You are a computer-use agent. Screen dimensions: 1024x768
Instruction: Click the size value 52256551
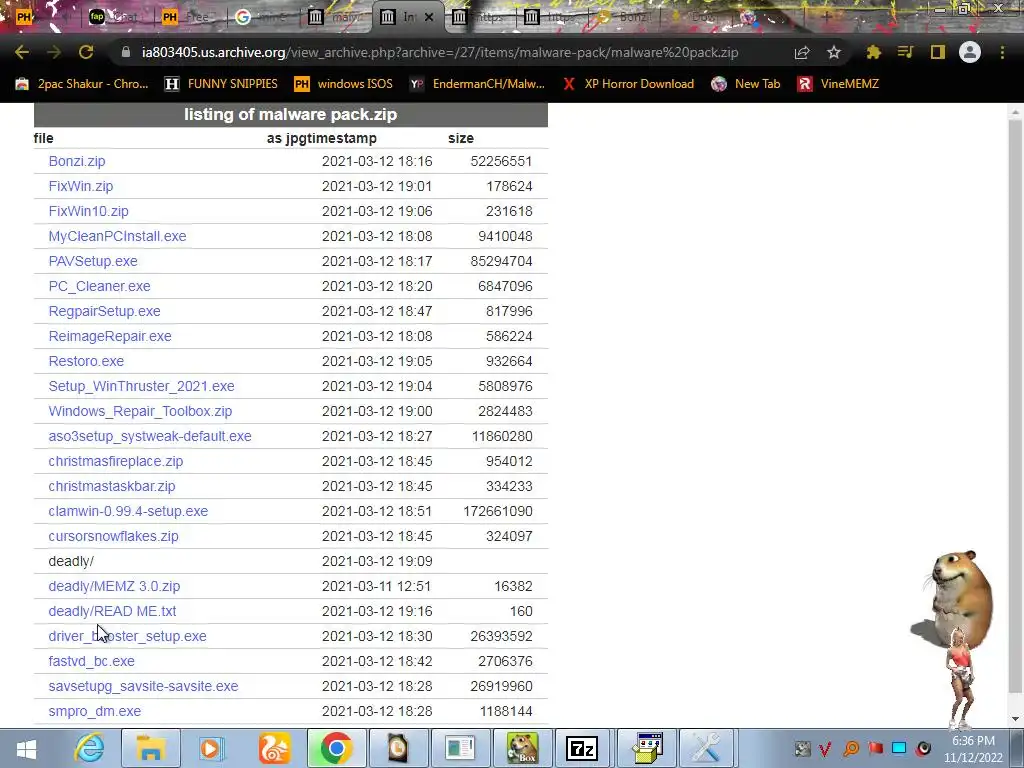tap(502, 161)
